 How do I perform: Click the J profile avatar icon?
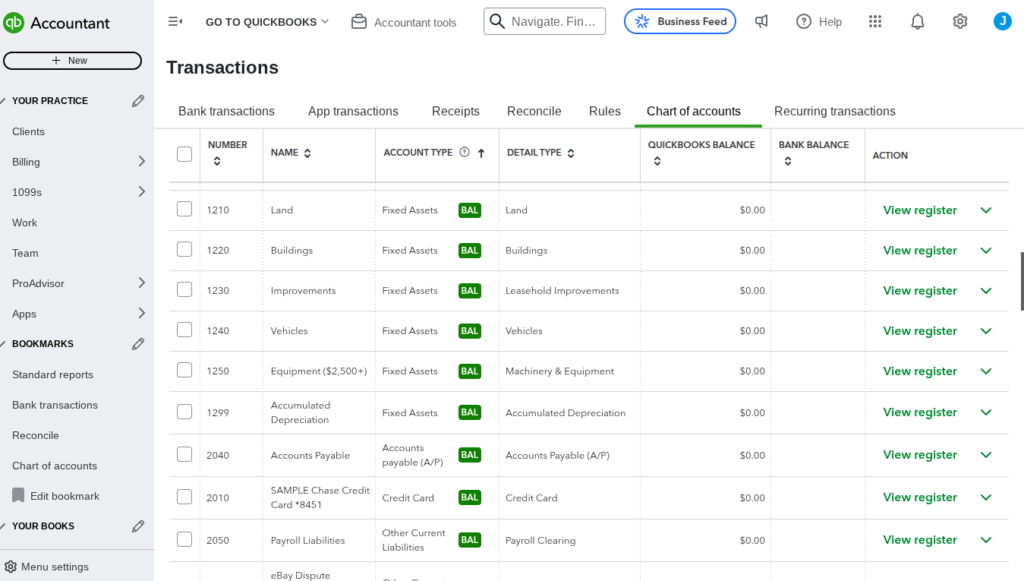tap(1002, 20)
